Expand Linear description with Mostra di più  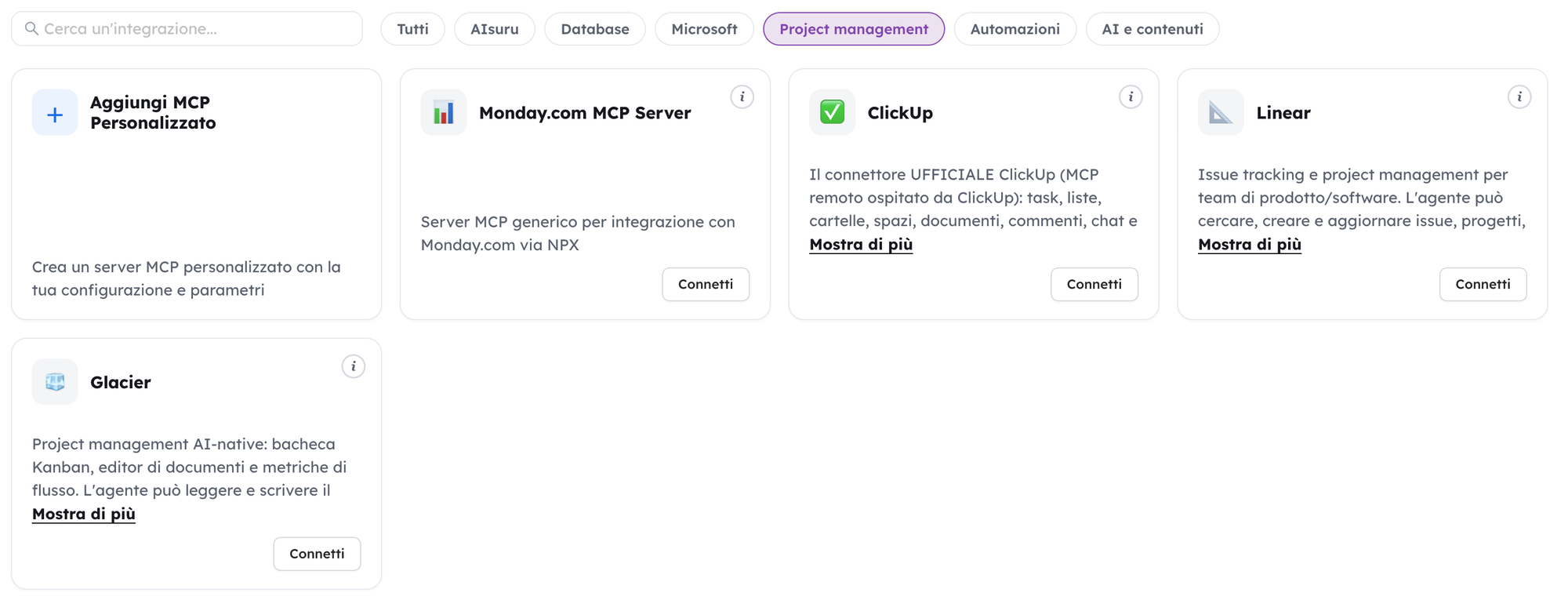coord(1250,245)
